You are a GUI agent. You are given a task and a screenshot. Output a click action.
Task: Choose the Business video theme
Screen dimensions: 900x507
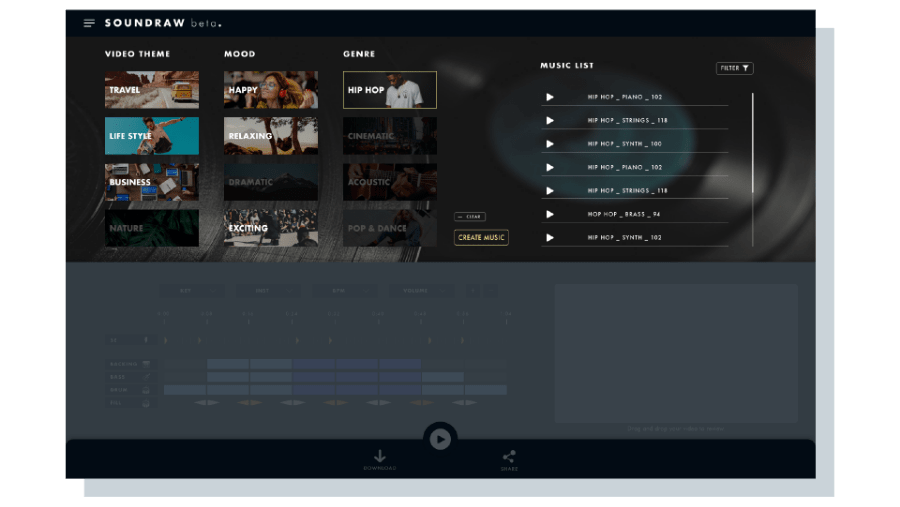pos(152,182)
